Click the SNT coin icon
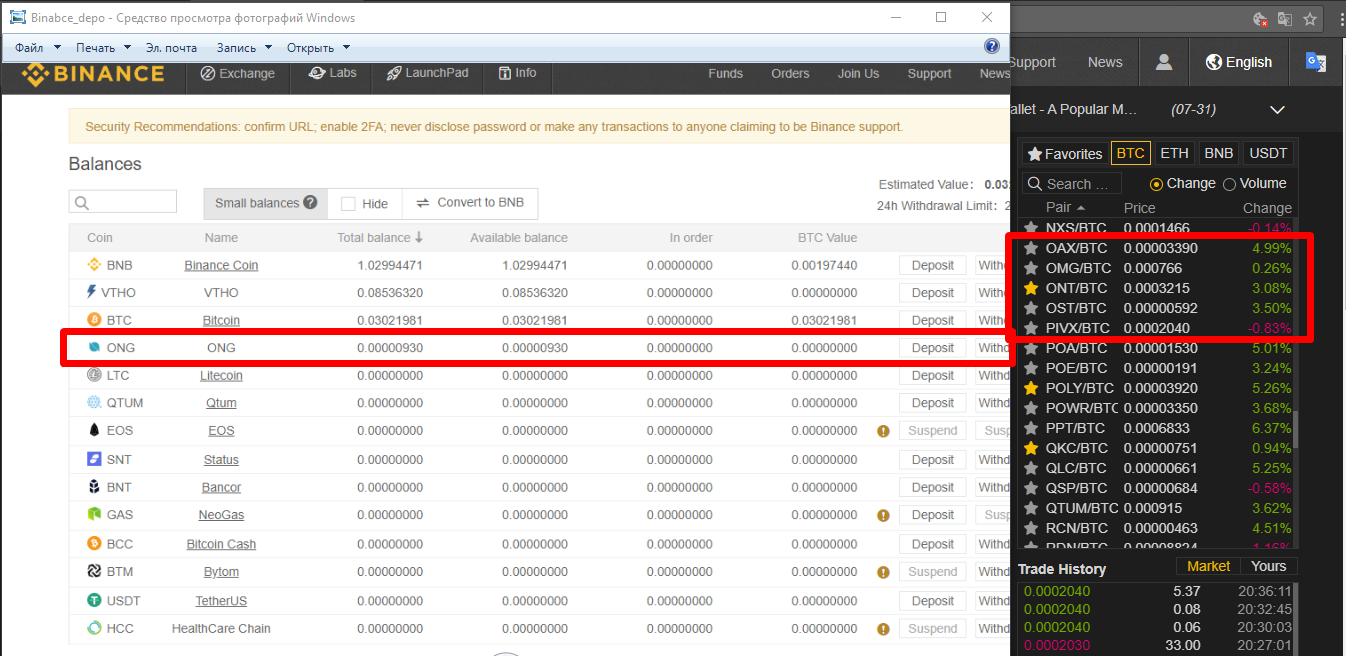 95,459
